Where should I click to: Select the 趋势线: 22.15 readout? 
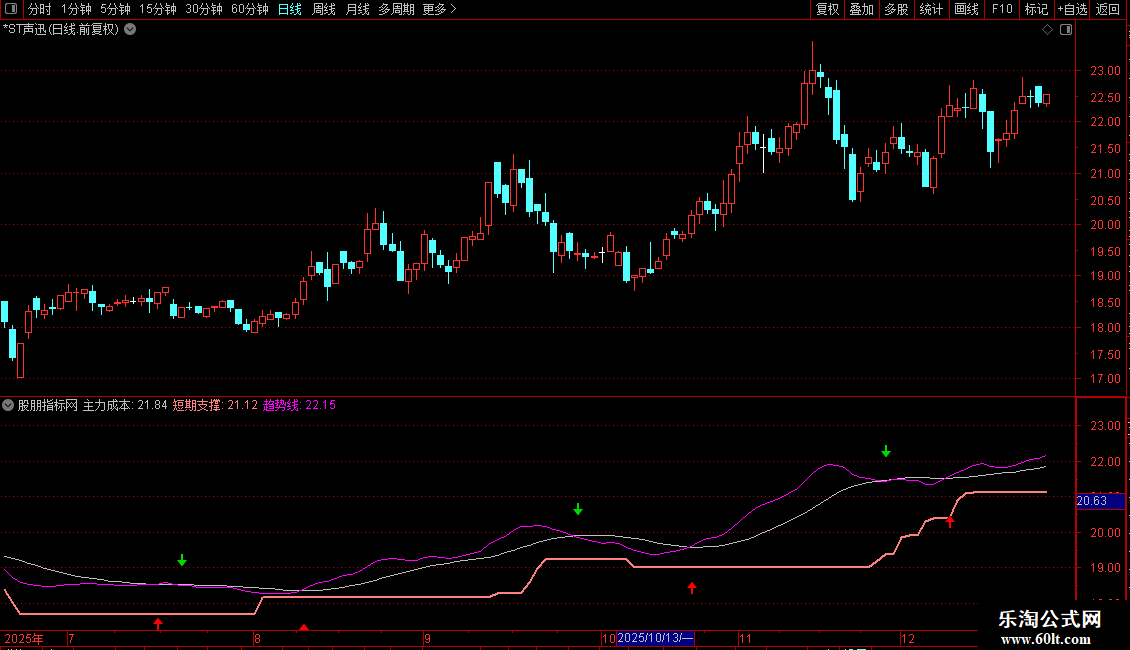[299, 405]
